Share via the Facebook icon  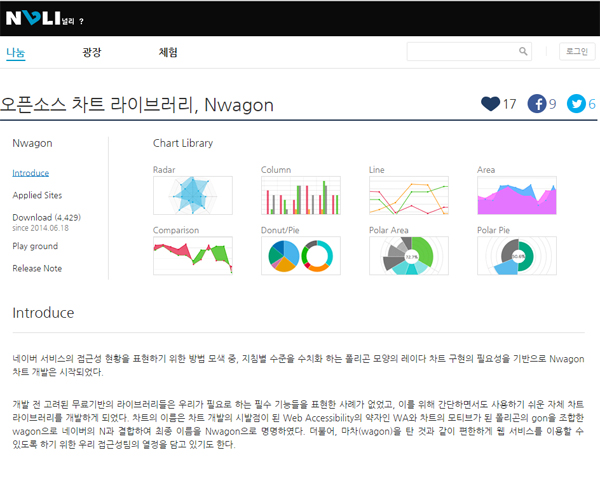pos(537,104)
